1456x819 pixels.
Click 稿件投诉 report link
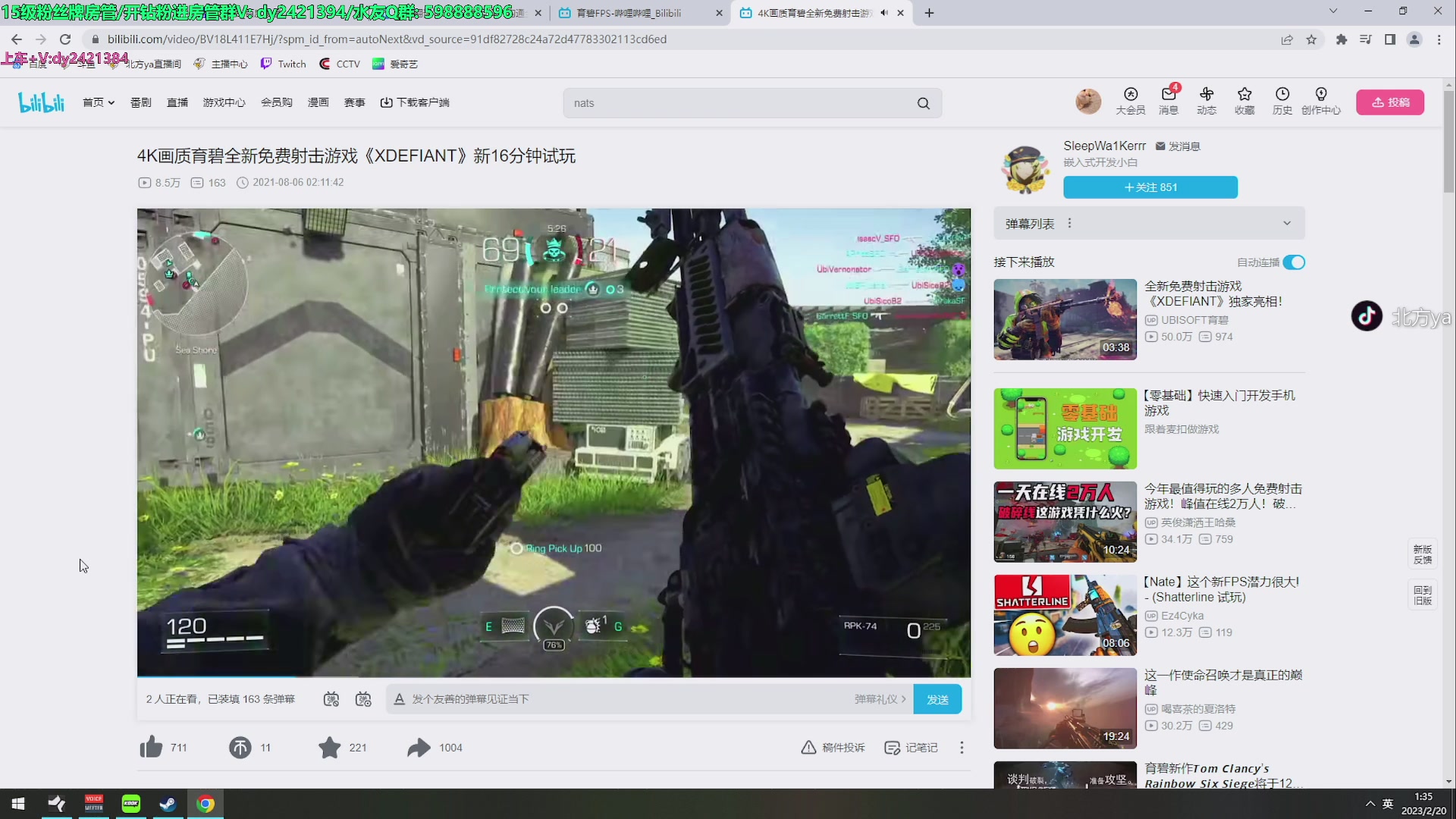[x=833, y=748]
